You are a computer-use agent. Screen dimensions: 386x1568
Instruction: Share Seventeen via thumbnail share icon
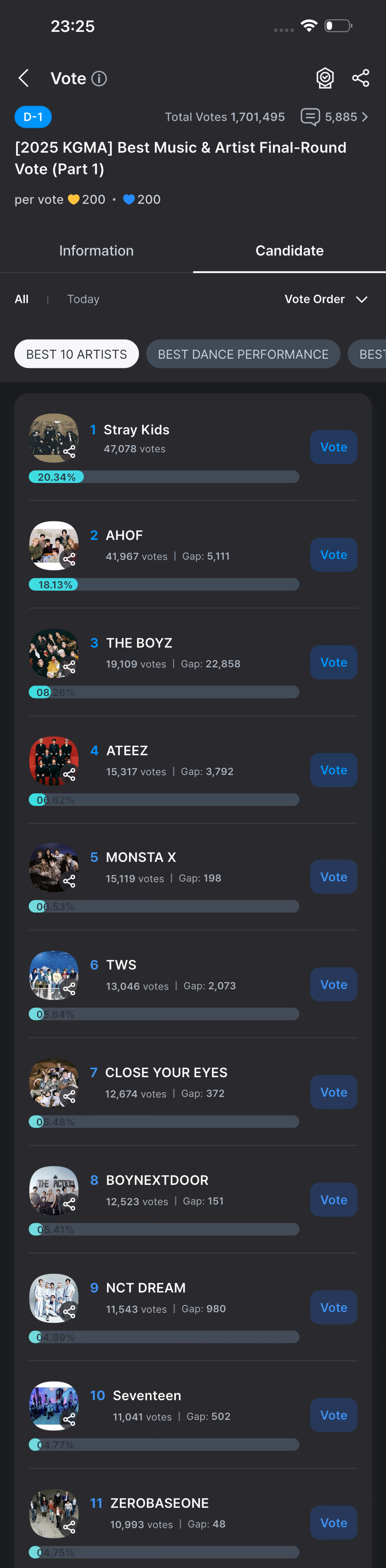[x=70, y=1419]
